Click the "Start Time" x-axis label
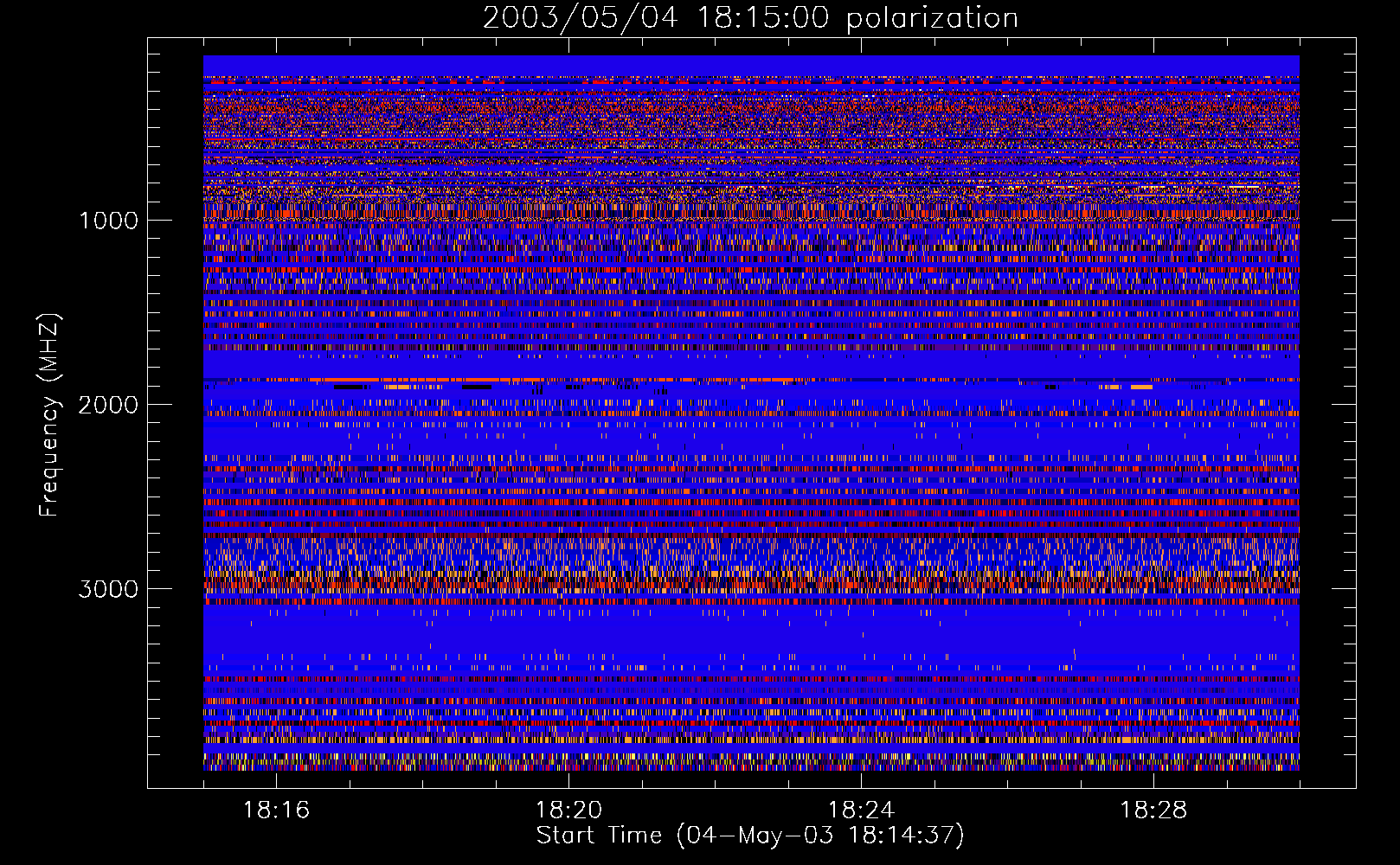Viewport: 1400px width, 865px height. coord(749,836)
